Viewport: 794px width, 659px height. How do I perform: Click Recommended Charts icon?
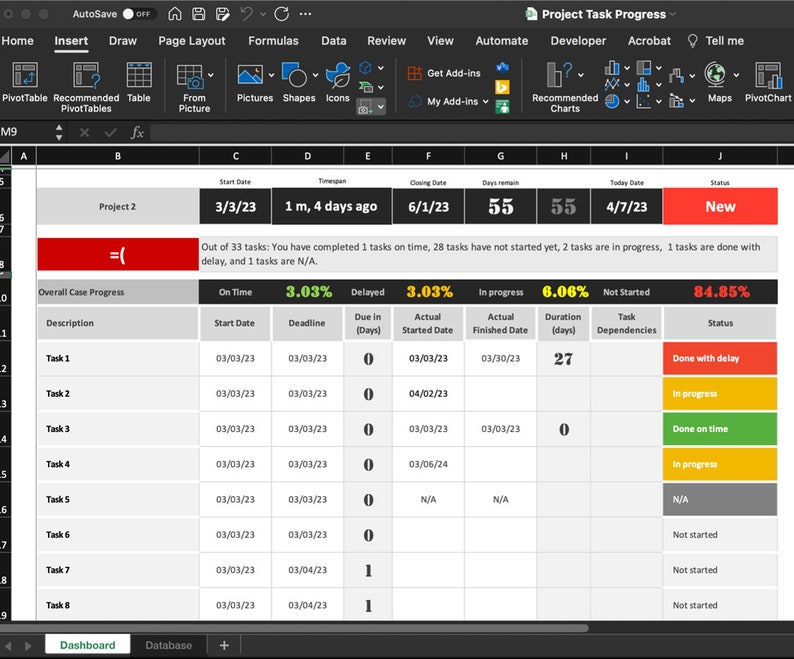(x=565, y=87)
